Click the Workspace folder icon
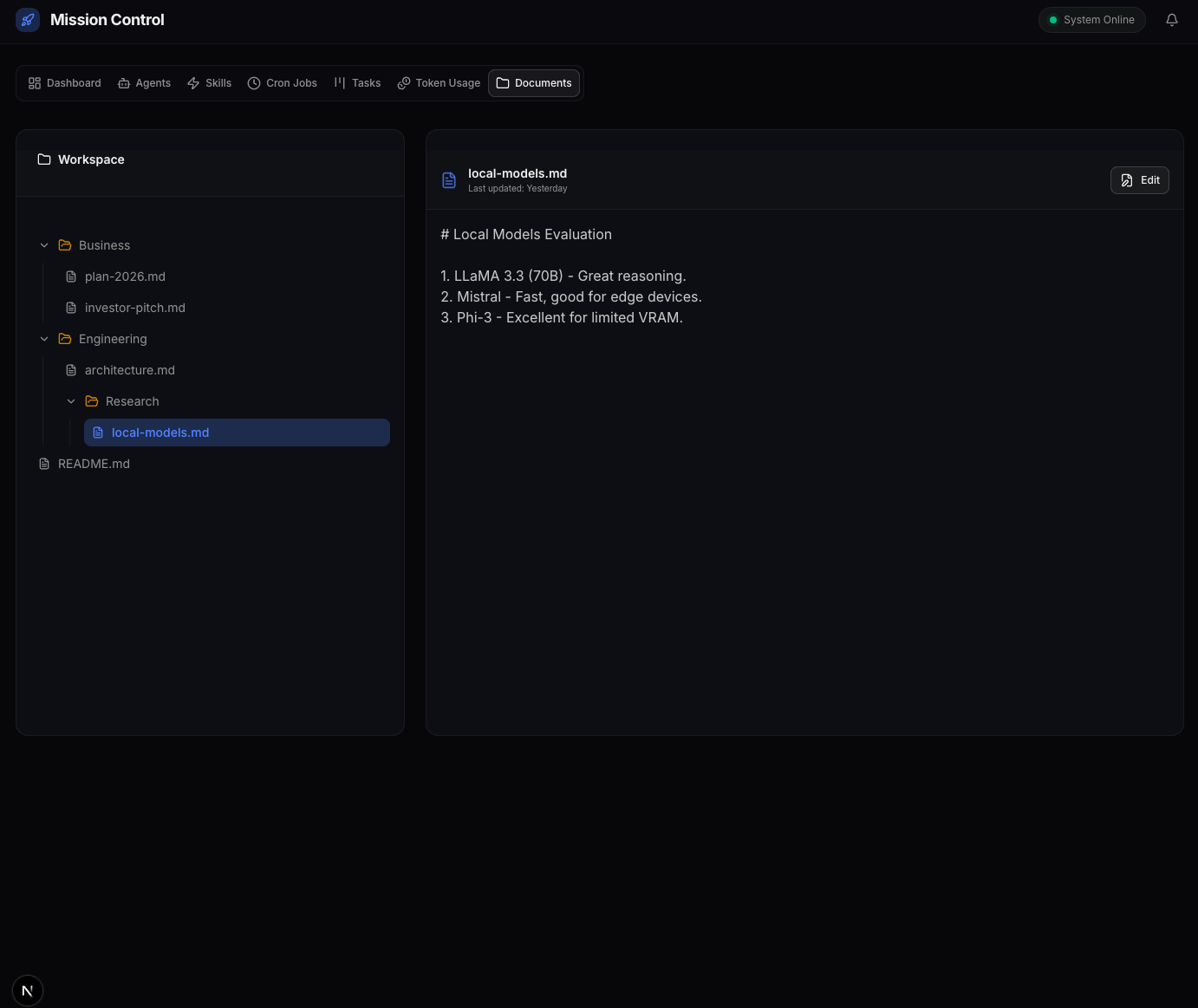Viewport: 1198px width, 1008px height. click(44, 159)
